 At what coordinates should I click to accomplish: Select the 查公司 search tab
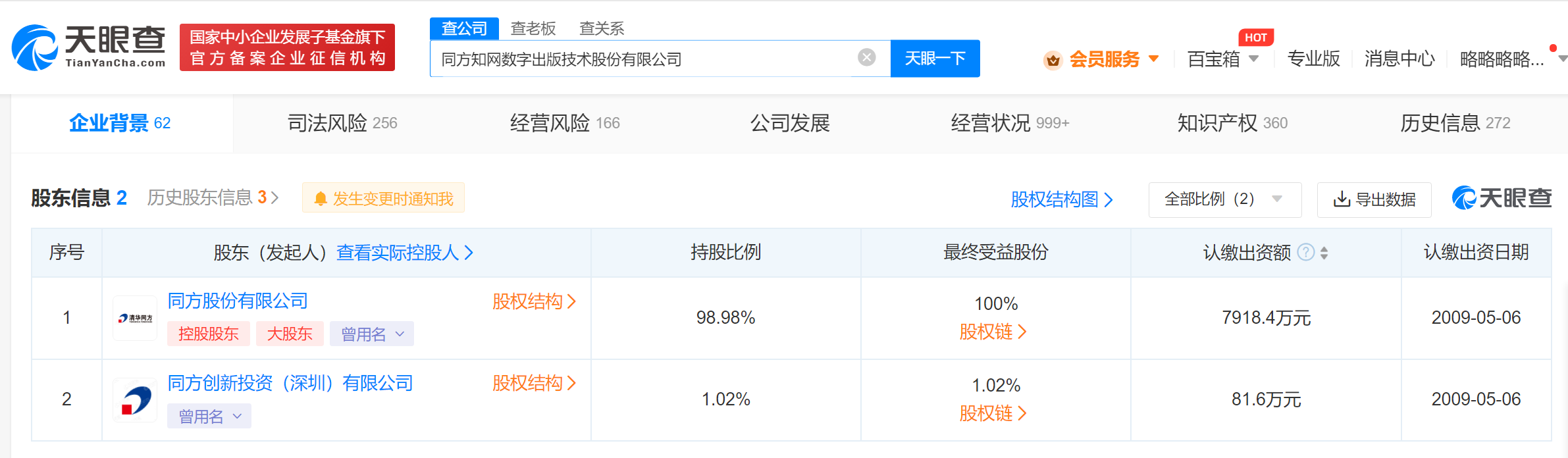click(464, 28)
